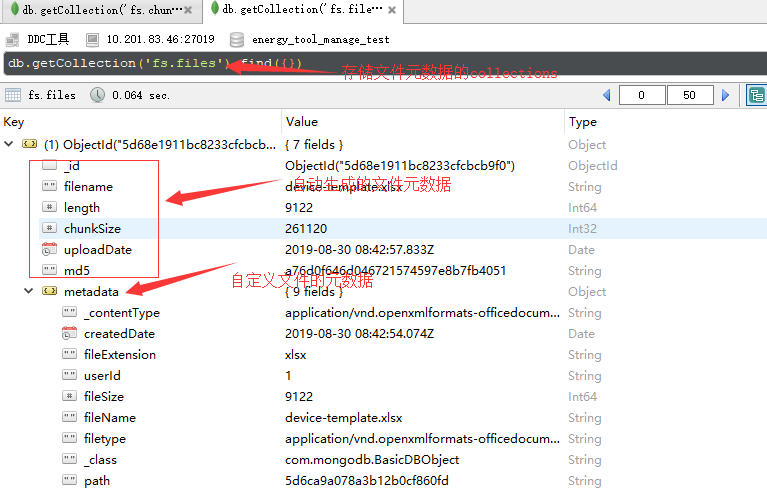The height and width of the screenshot is (493, 767).
Task: Close the fs.files tab
Action: point(392,10)
